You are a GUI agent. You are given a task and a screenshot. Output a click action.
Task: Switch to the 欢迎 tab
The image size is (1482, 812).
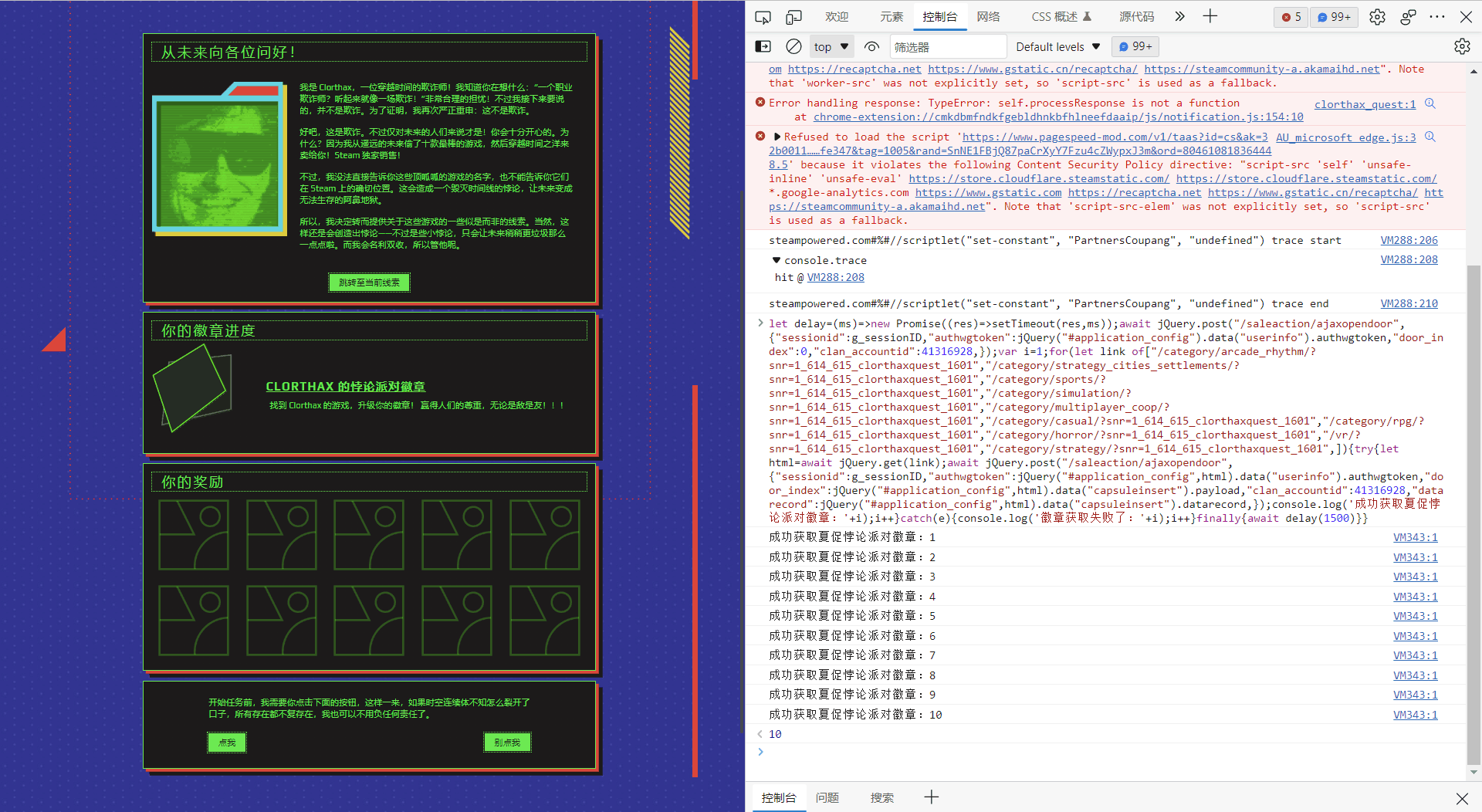(x=837, y=16)
